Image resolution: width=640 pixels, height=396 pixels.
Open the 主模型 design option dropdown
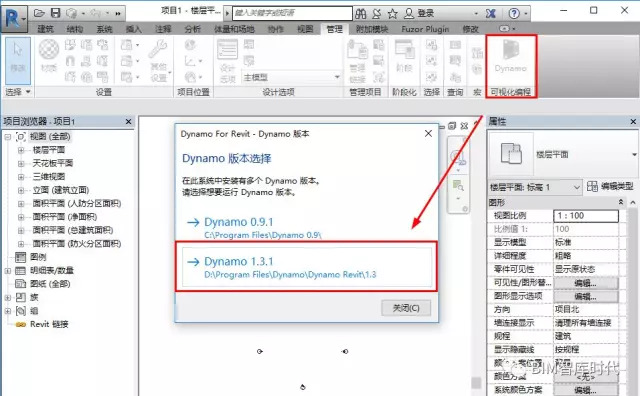[x=291, y=77]
